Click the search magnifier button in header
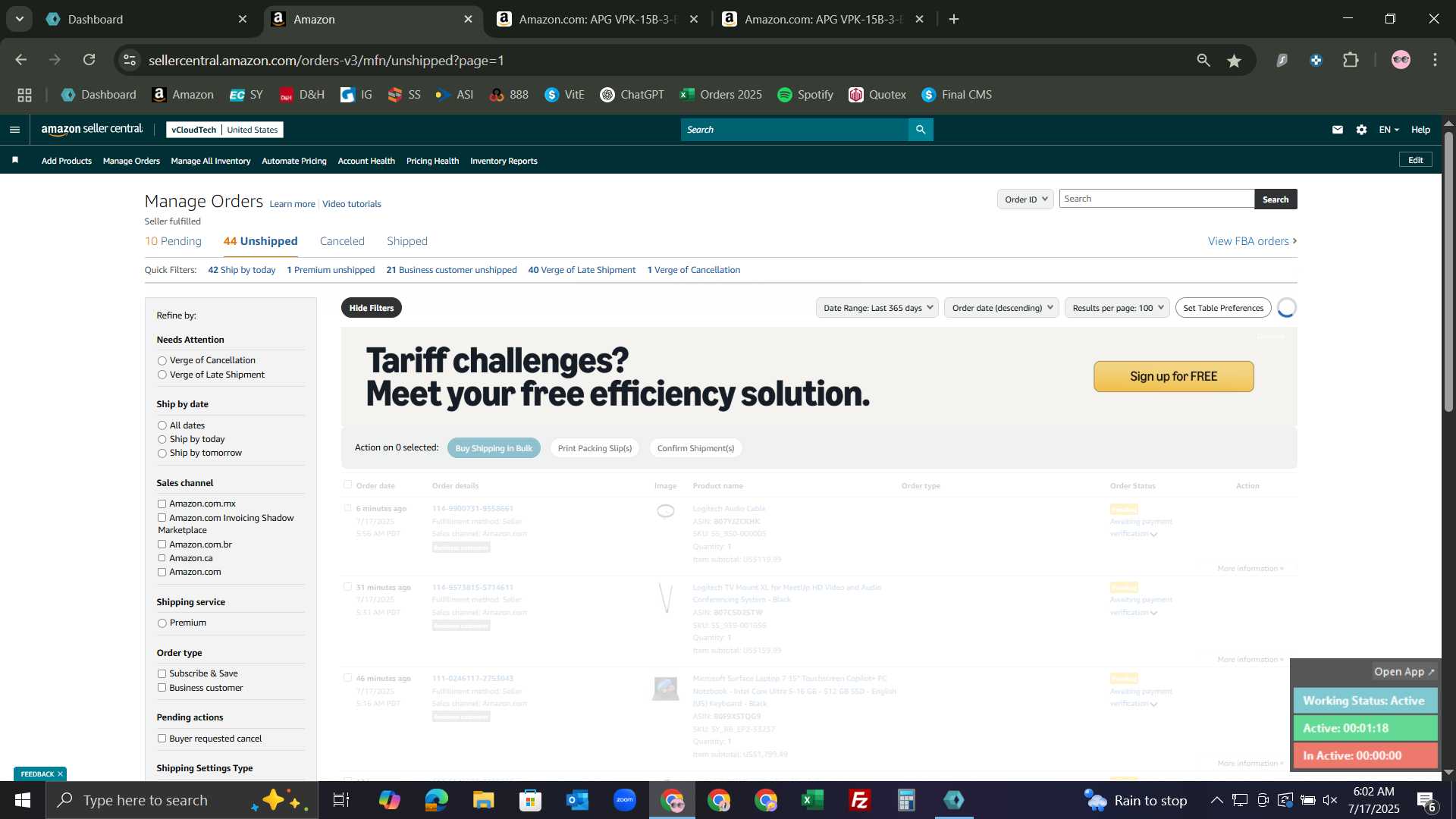Screen dimensions: 1456x819 (921, 130)
